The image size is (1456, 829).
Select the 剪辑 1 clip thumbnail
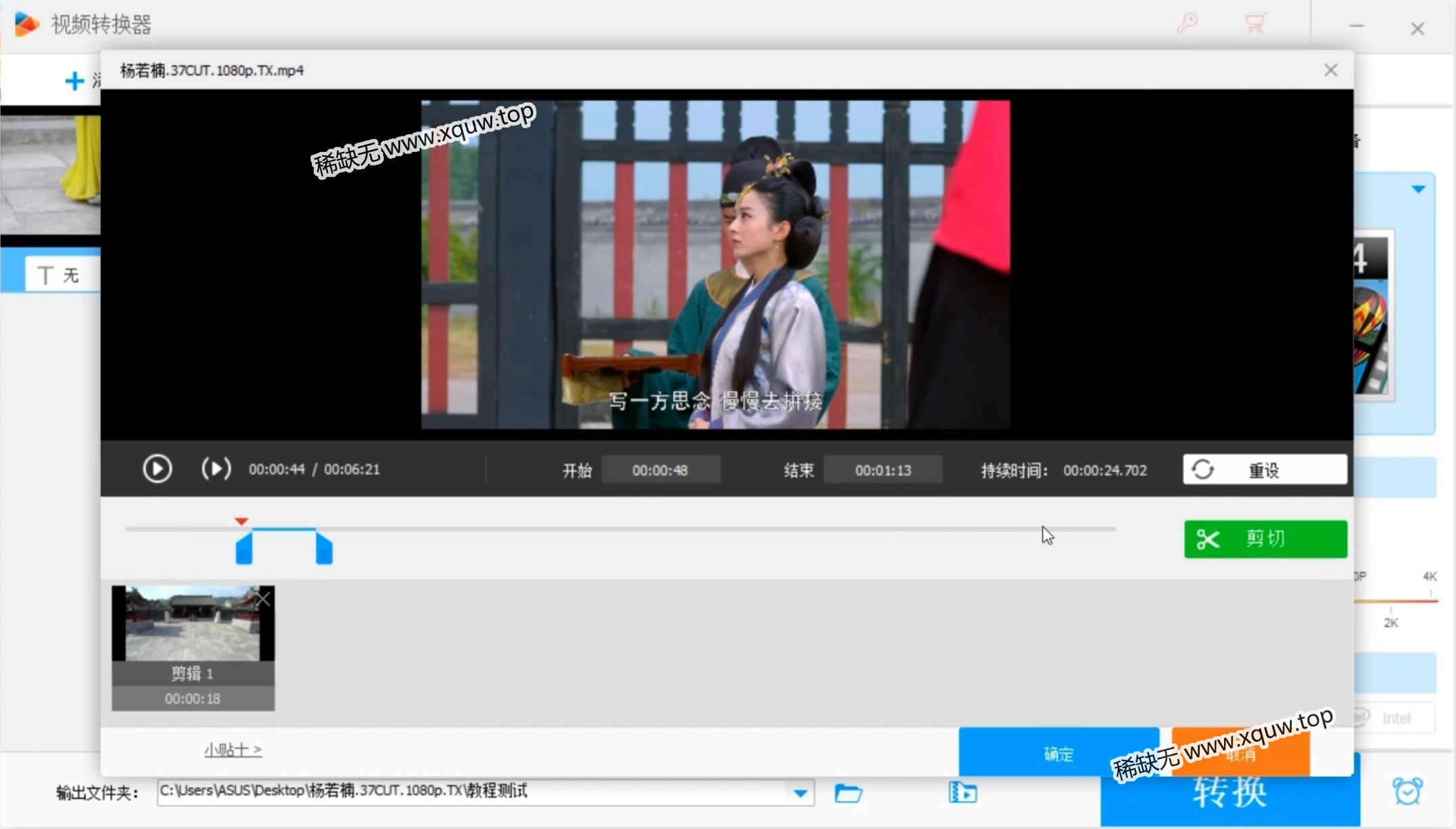[x=193, y=647]
